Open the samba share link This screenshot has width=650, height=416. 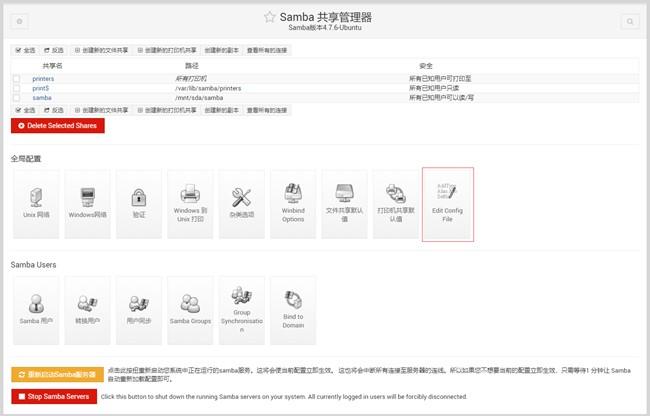tap(42, 98)
